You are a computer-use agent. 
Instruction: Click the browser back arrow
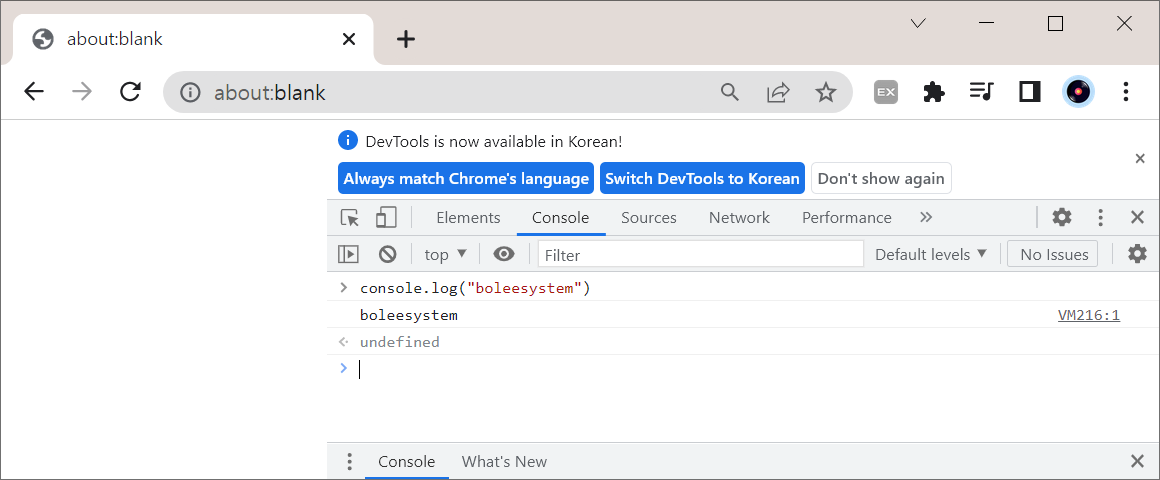point(34,92)
